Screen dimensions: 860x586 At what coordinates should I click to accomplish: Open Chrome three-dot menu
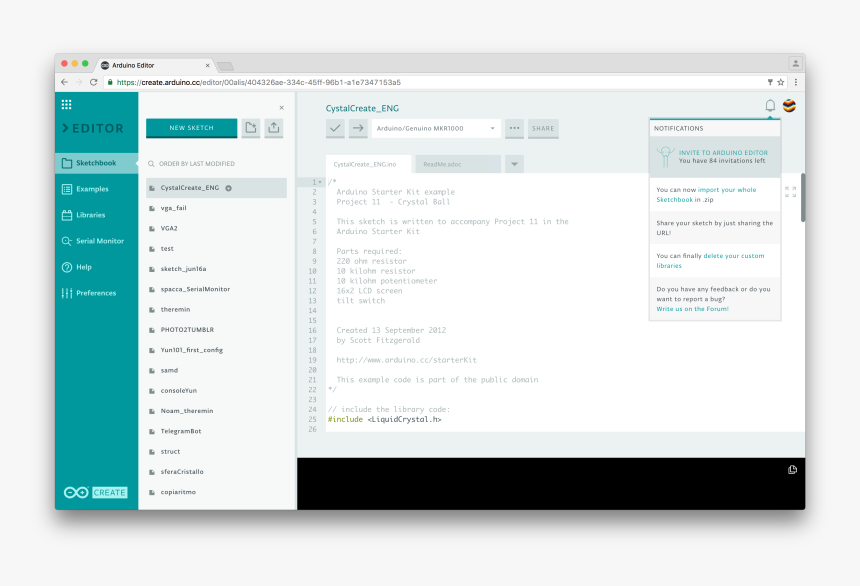click(x=796, y=82)
